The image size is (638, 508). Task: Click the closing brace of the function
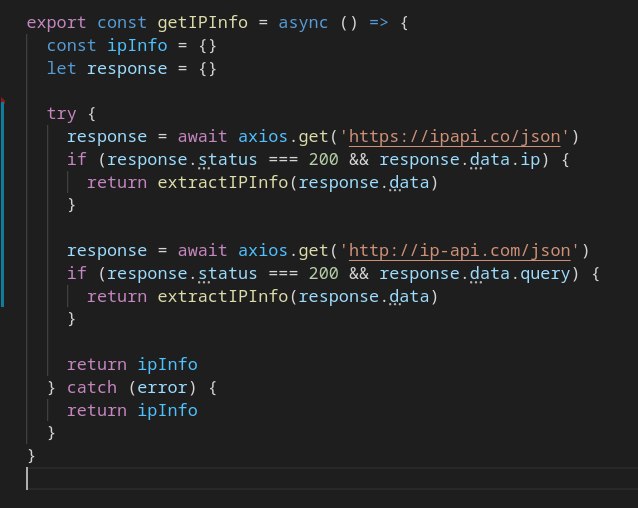[31, 456]
